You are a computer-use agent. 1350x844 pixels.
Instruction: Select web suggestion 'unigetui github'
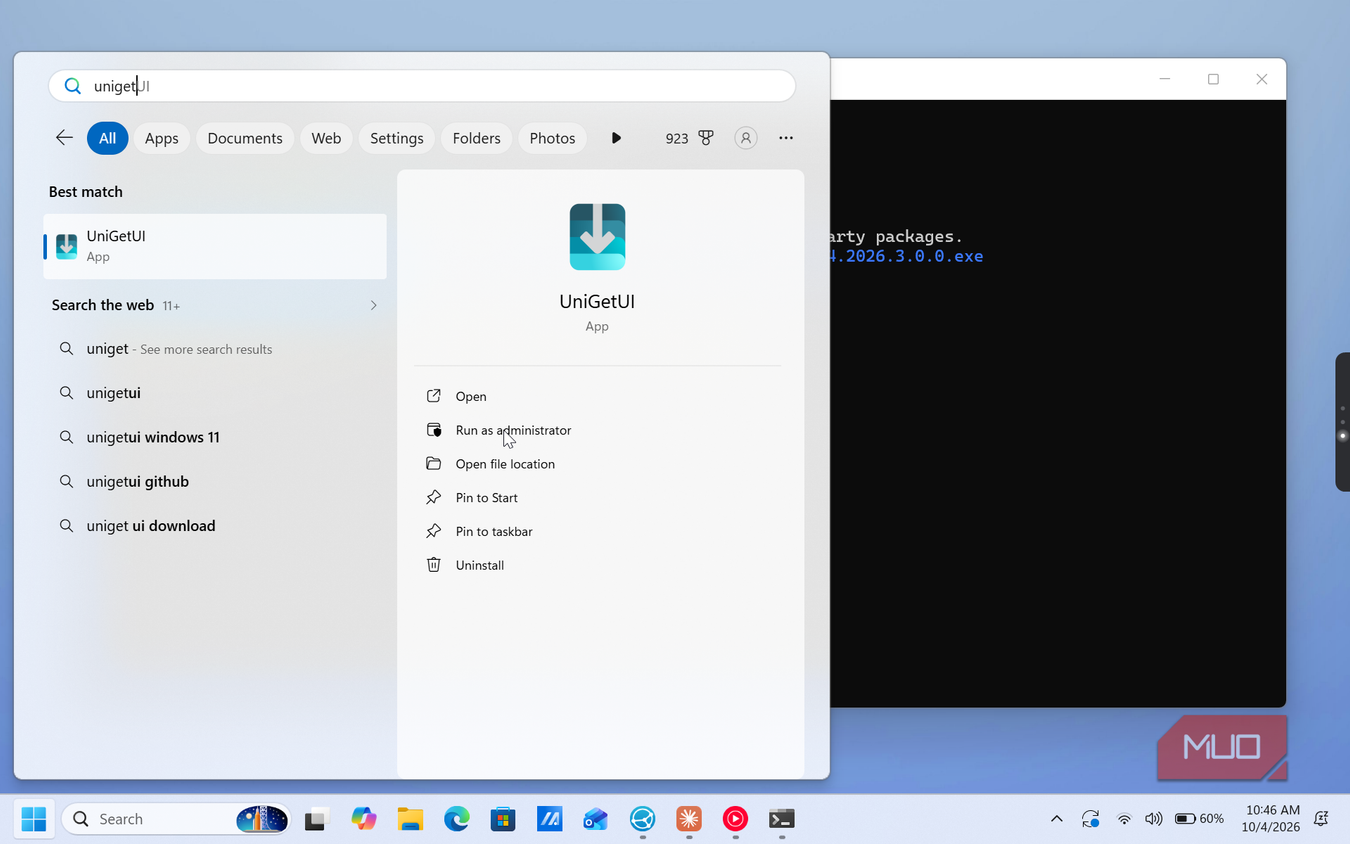[x=215, y=481]
